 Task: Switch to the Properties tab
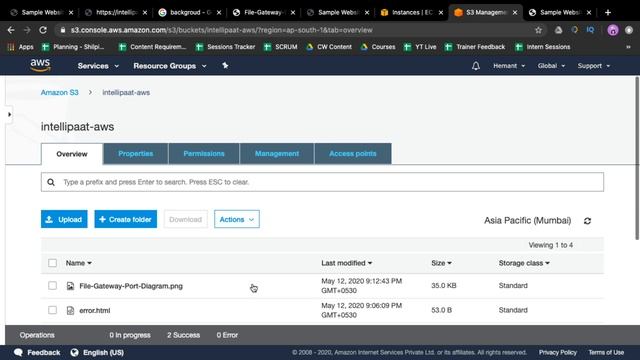point(136,153)
